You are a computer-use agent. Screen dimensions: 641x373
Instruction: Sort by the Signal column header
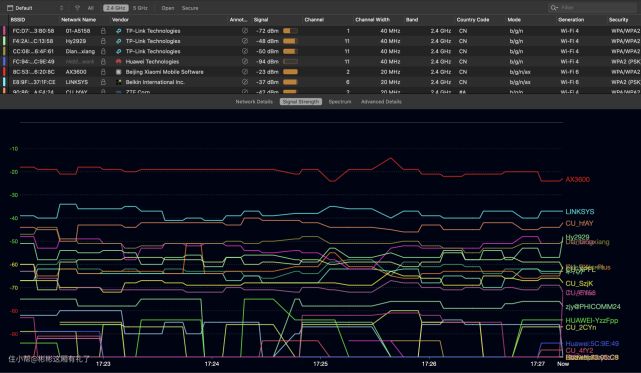coord(261,20)
